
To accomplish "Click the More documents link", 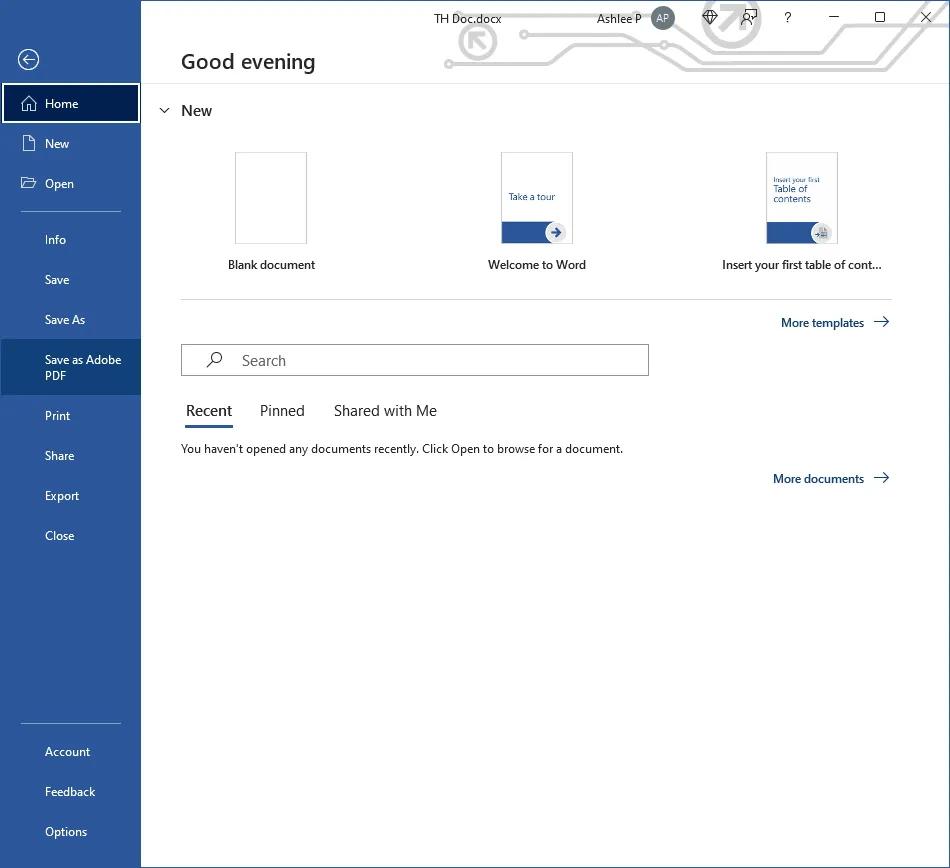I will pyautogui.click(x=818, y=479).
